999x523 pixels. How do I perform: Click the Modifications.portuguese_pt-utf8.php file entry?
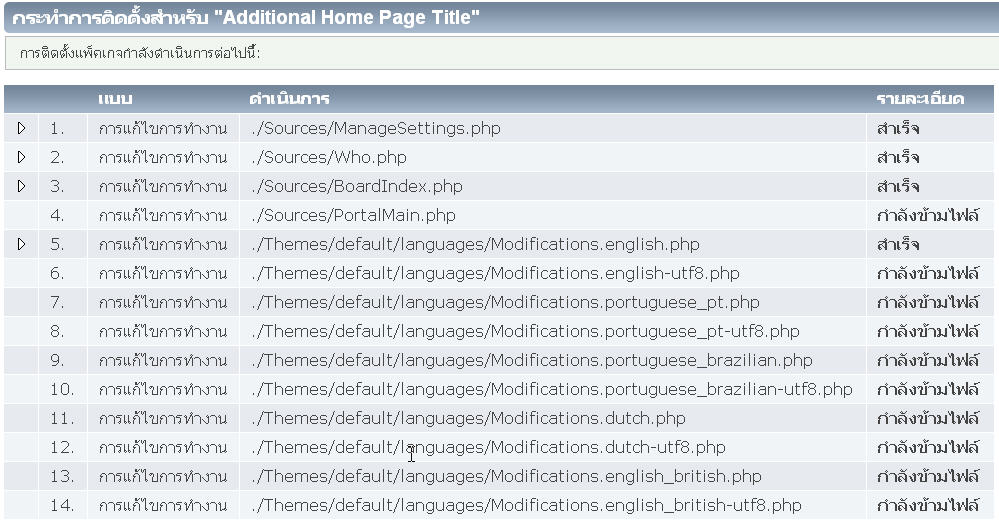click(x=526, y=331)
